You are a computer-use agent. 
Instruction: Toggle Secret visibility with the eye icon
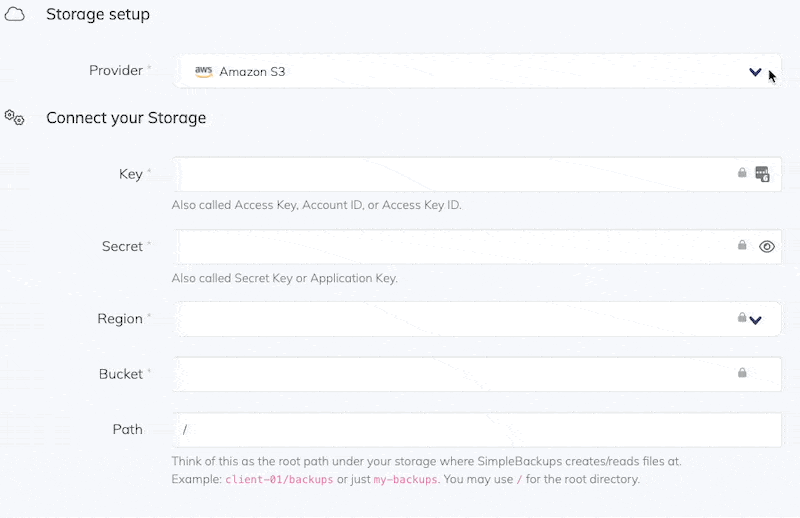(x=767, y=246)
